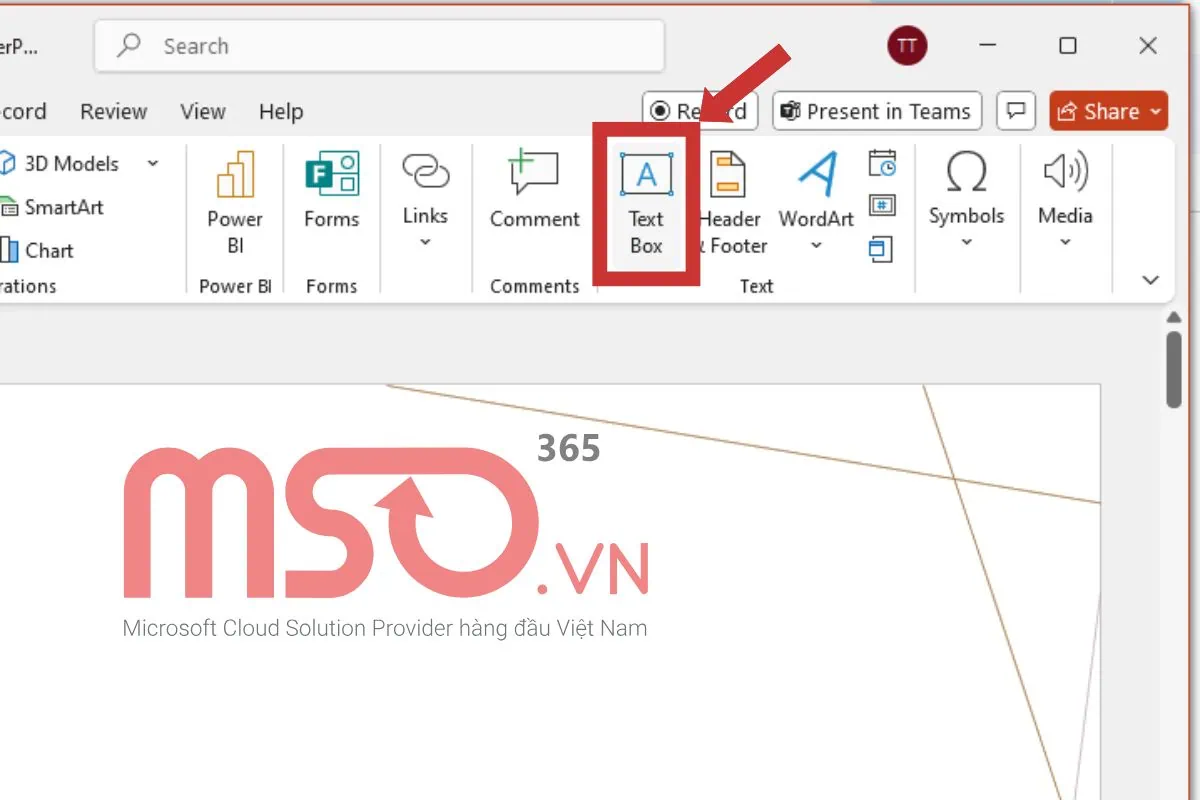
Task: Open the View tab
Action: tap(202, 111)
